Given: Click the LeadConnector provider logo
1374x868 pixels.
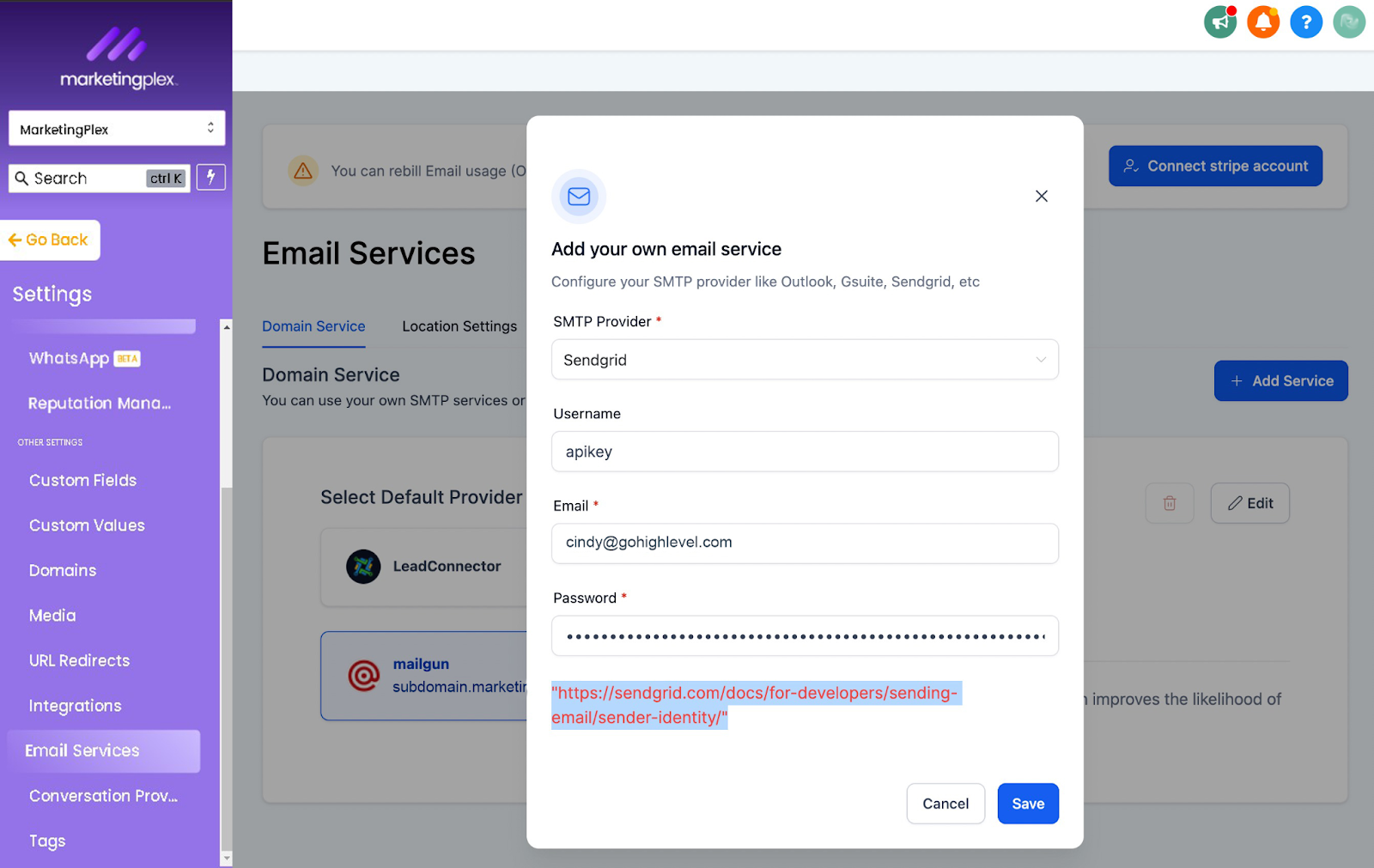Looking at the screenshot, I should pos(363,567).
